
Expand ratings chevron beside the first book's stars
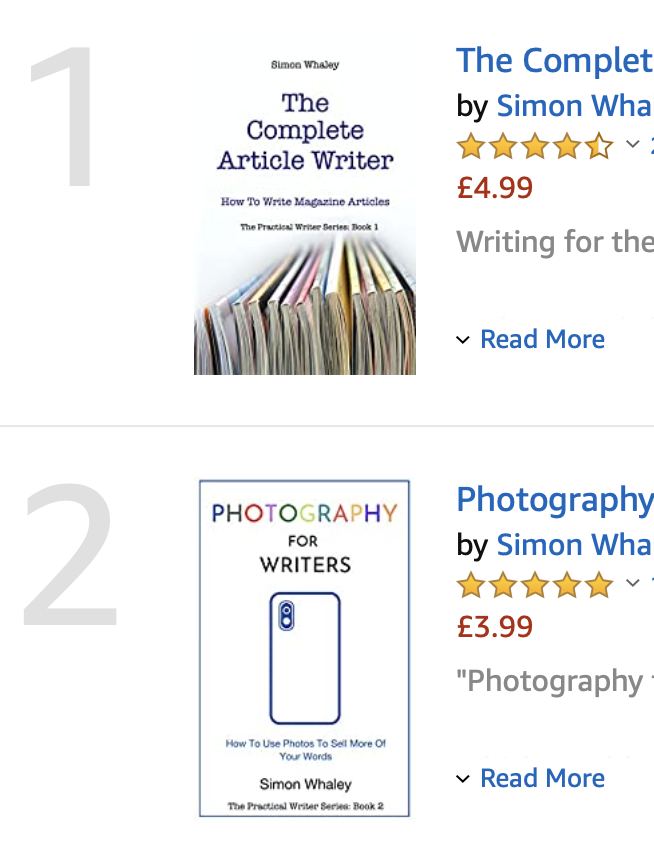tap(632, 145)
